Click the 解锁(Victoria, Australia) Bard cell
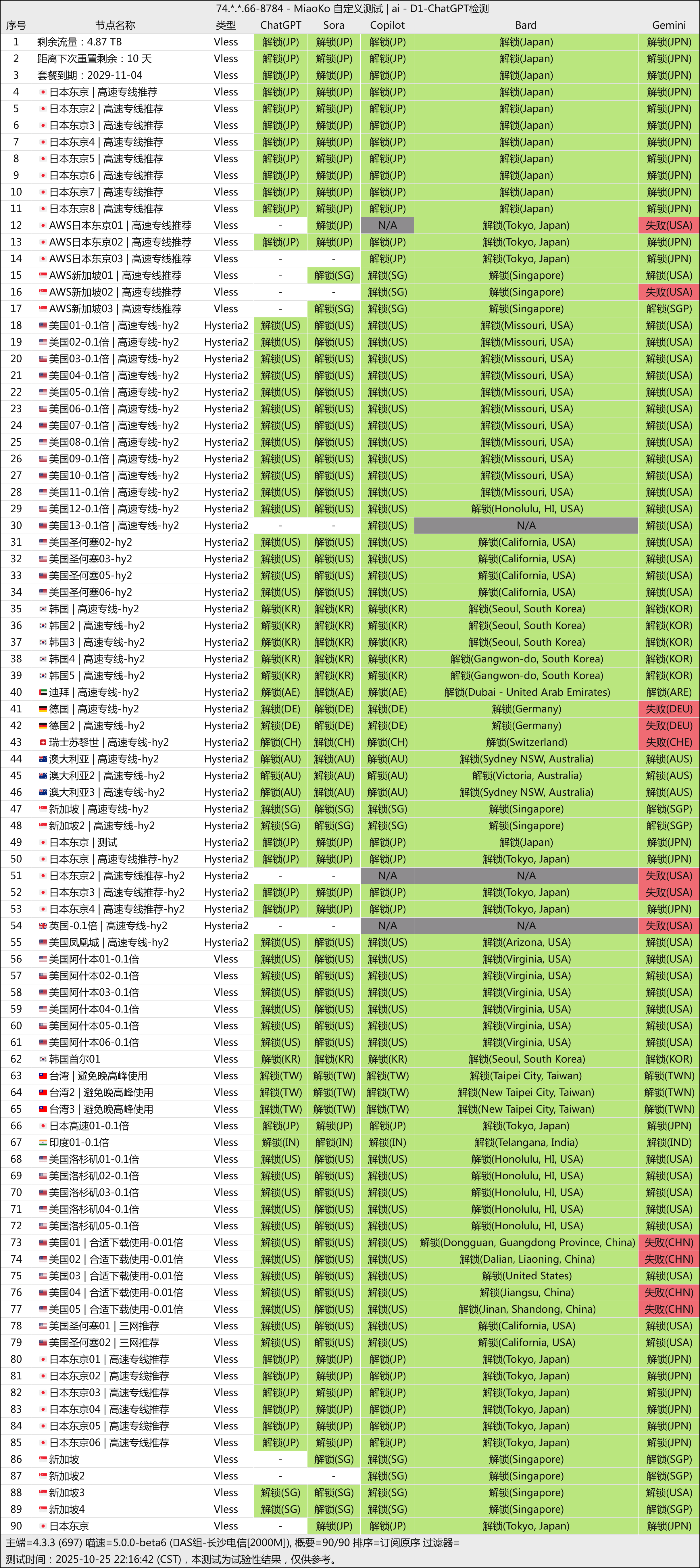This screenshot has width=700, height=1568. [526, 775]
